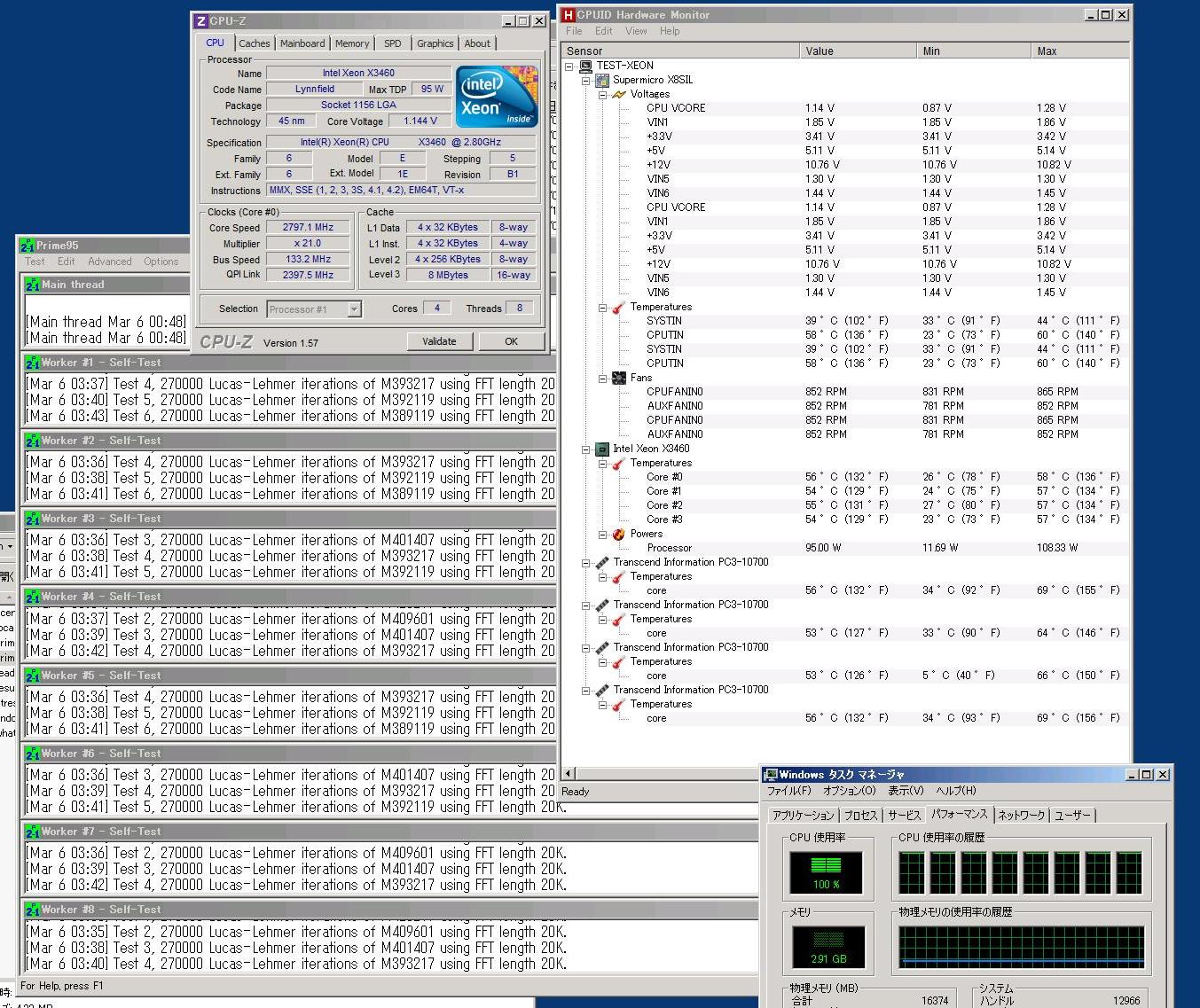This screenshot has height=1008, width=1200.
Task: Collapse the Intel Xeon X3460 node
Action: (x=586, y=449)
